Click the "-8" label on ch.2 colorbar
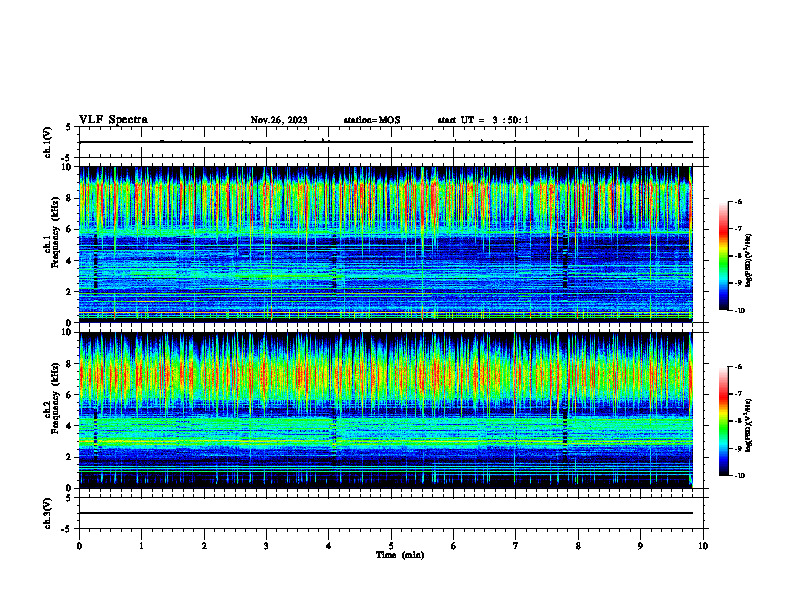The width and height of the screenshot is (792, 612). pos(738,421)
